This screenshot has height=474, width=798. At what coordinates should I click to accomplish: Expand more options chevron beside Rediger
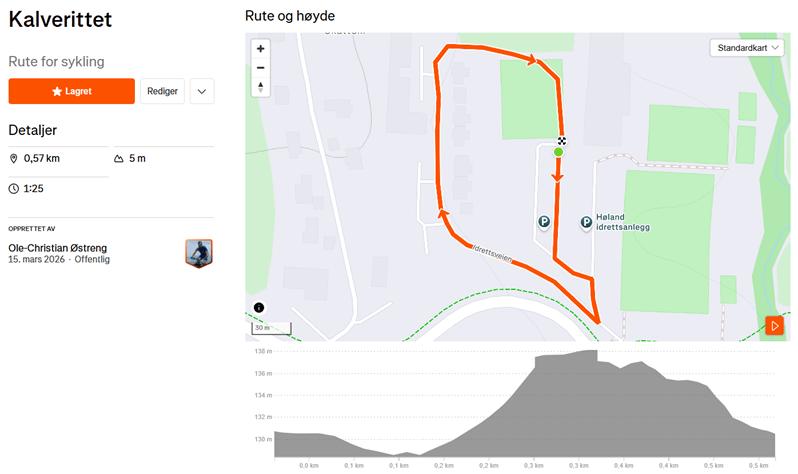pos(202,91)
